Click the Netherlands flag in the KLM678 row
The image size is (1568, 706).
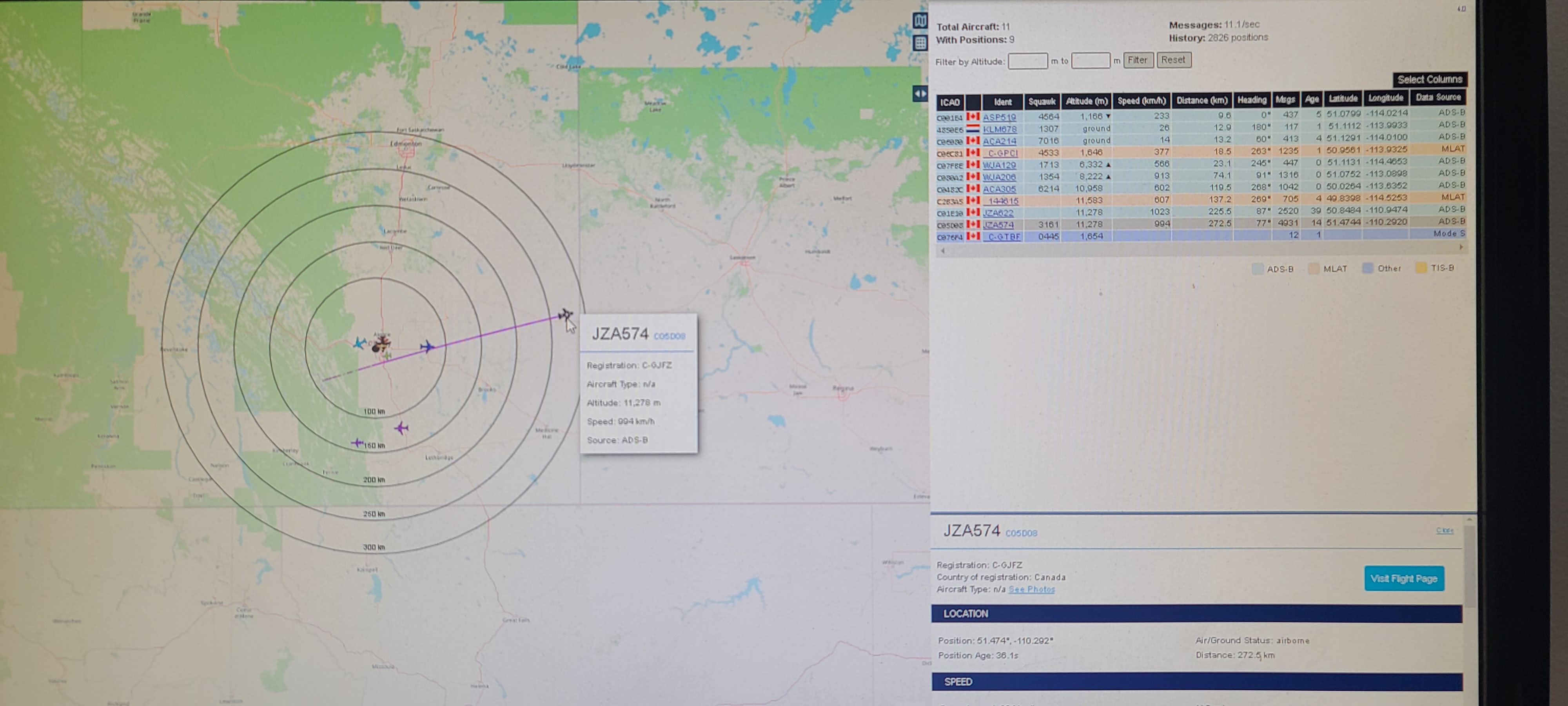click(973, 129)
